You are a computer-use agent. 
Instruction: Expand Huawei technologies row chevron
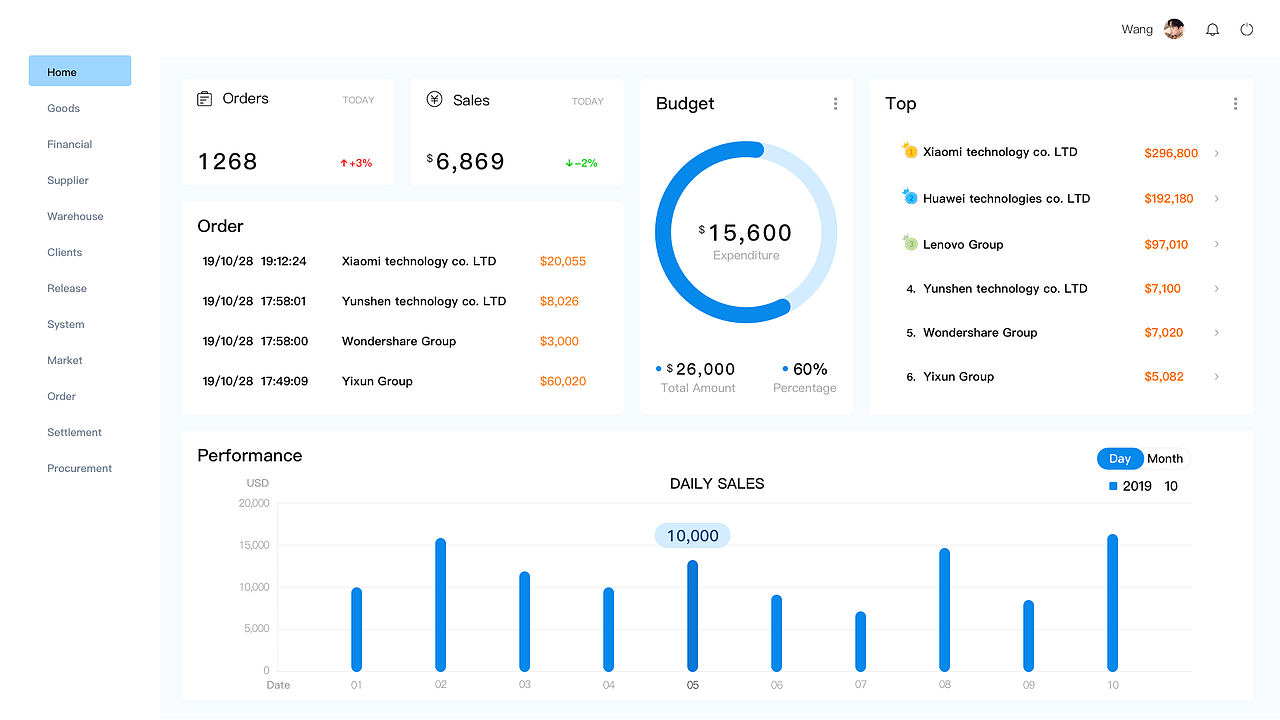[x=1217, y=199]
